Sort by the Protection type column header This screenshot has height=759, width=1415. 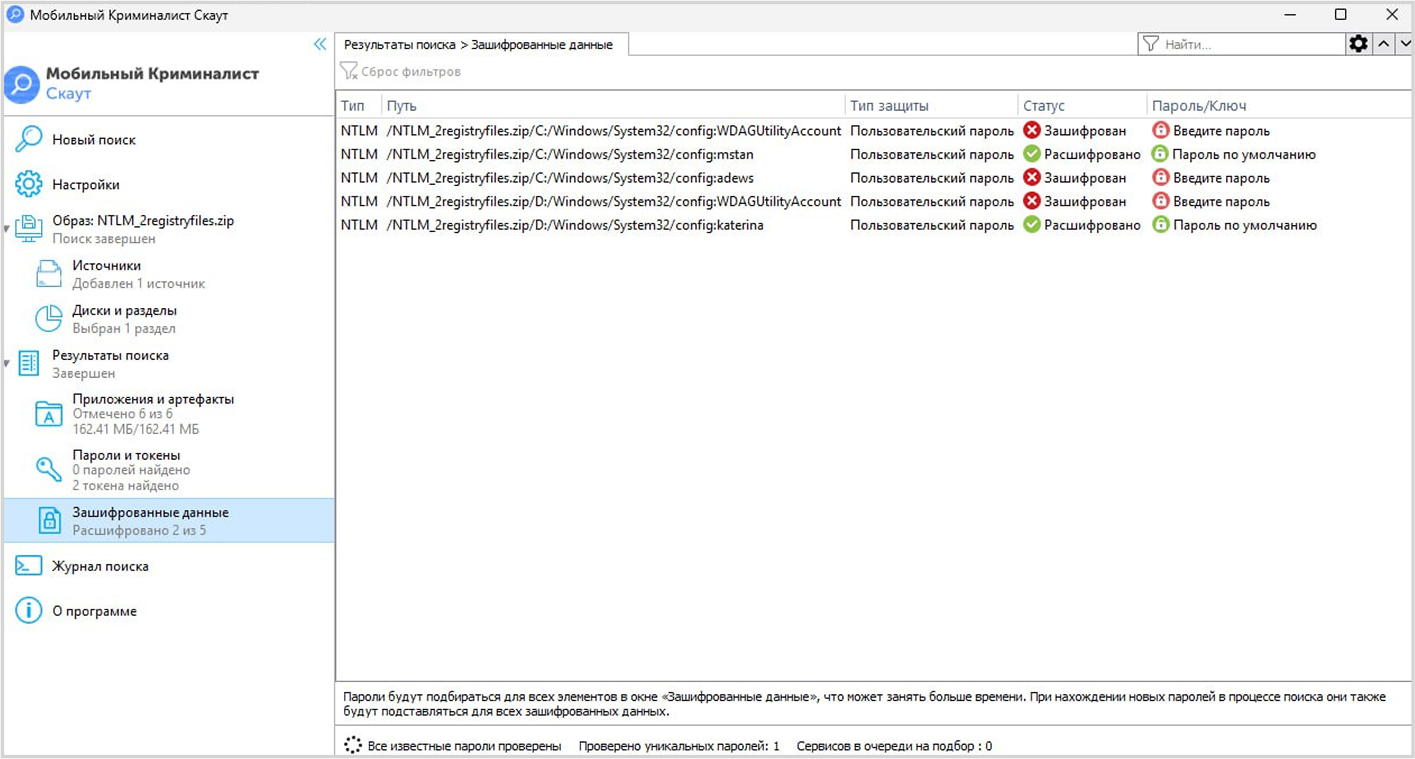point(889,106)
